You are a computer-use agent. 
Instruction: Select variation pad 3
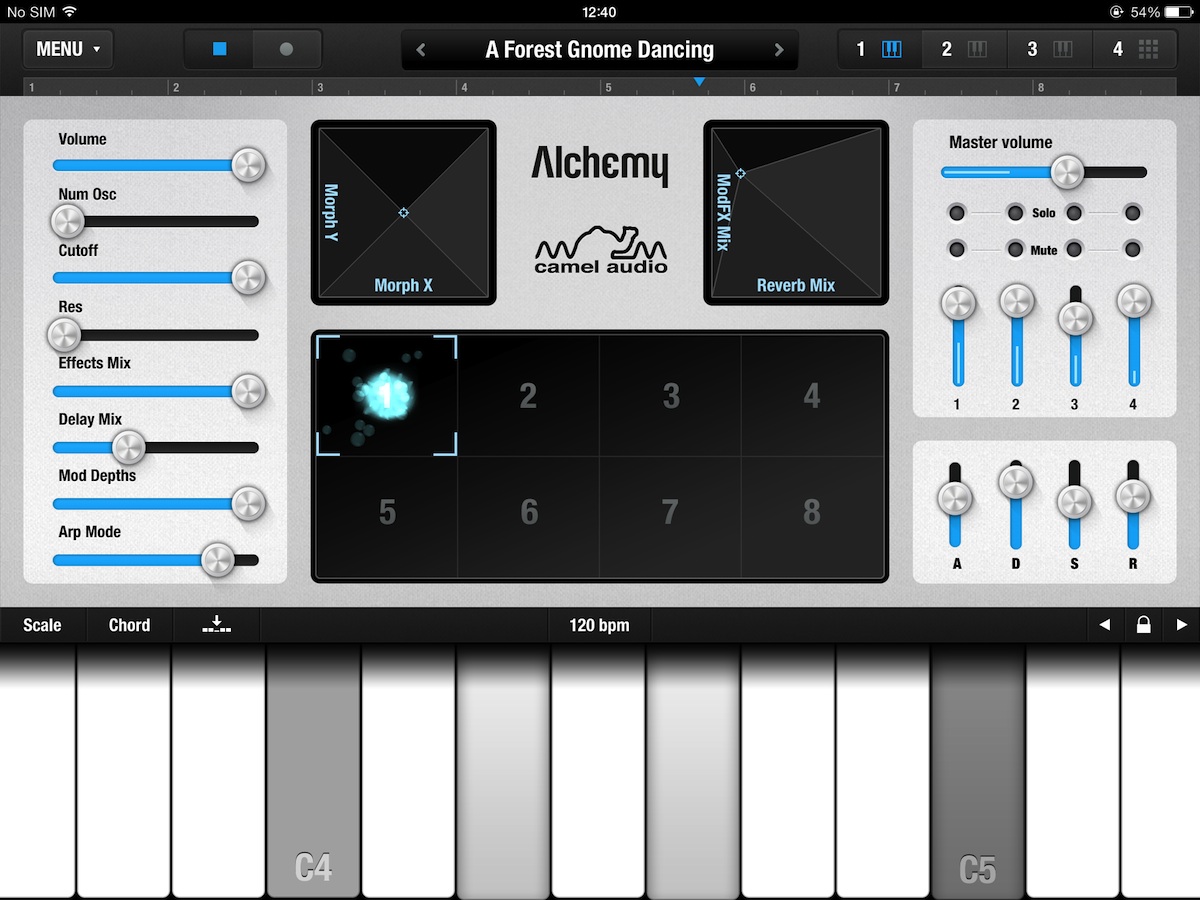(x=671, y=396)
